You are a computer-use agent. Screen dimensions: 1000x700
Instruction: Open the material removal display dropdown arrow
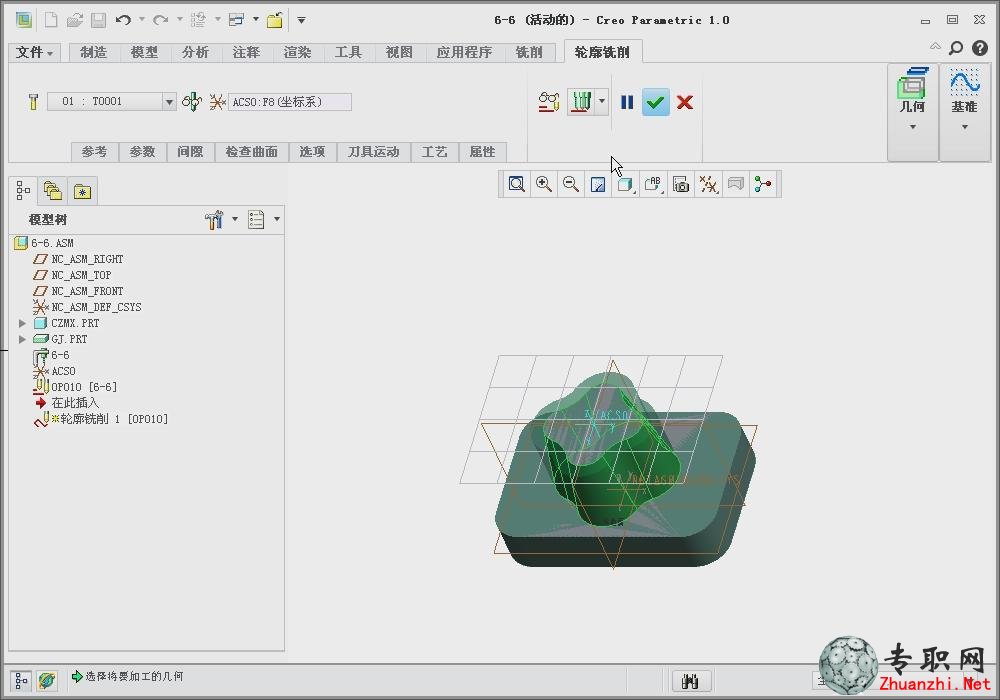pos(601,101)
